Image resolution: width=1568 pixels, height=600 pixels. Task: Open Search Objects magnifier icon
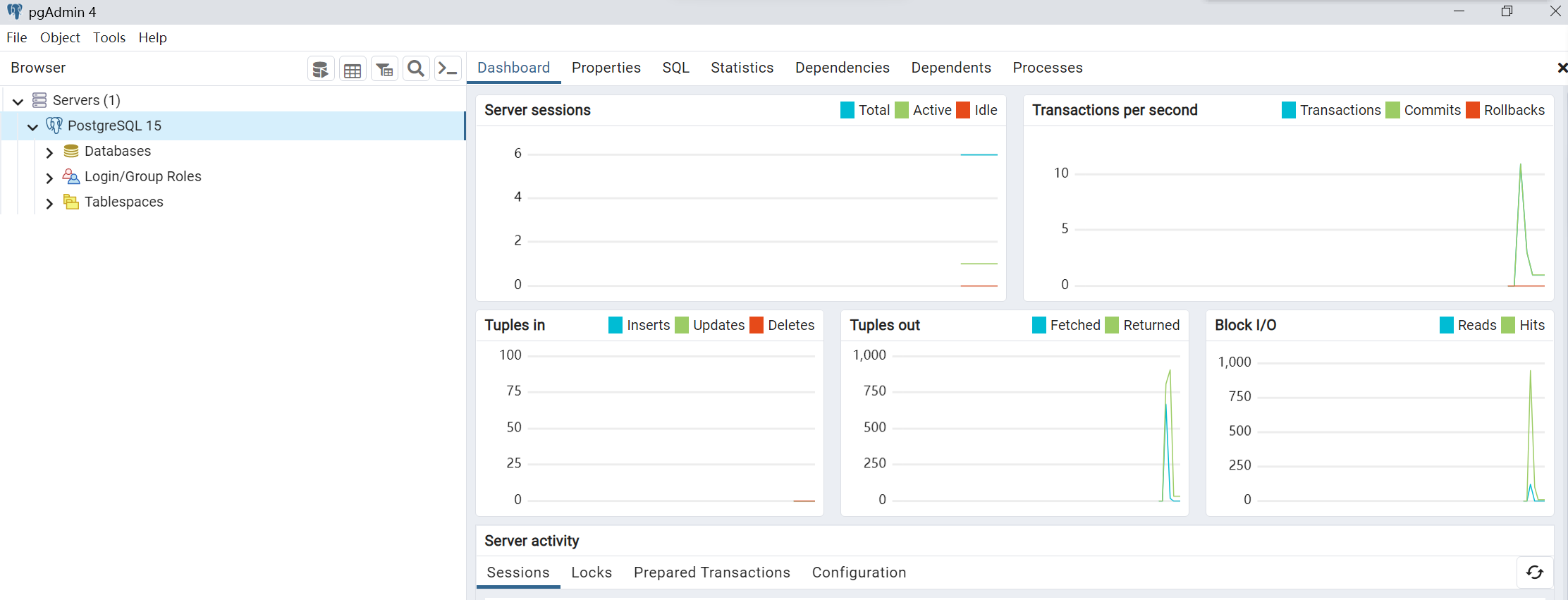pos(416,68)
